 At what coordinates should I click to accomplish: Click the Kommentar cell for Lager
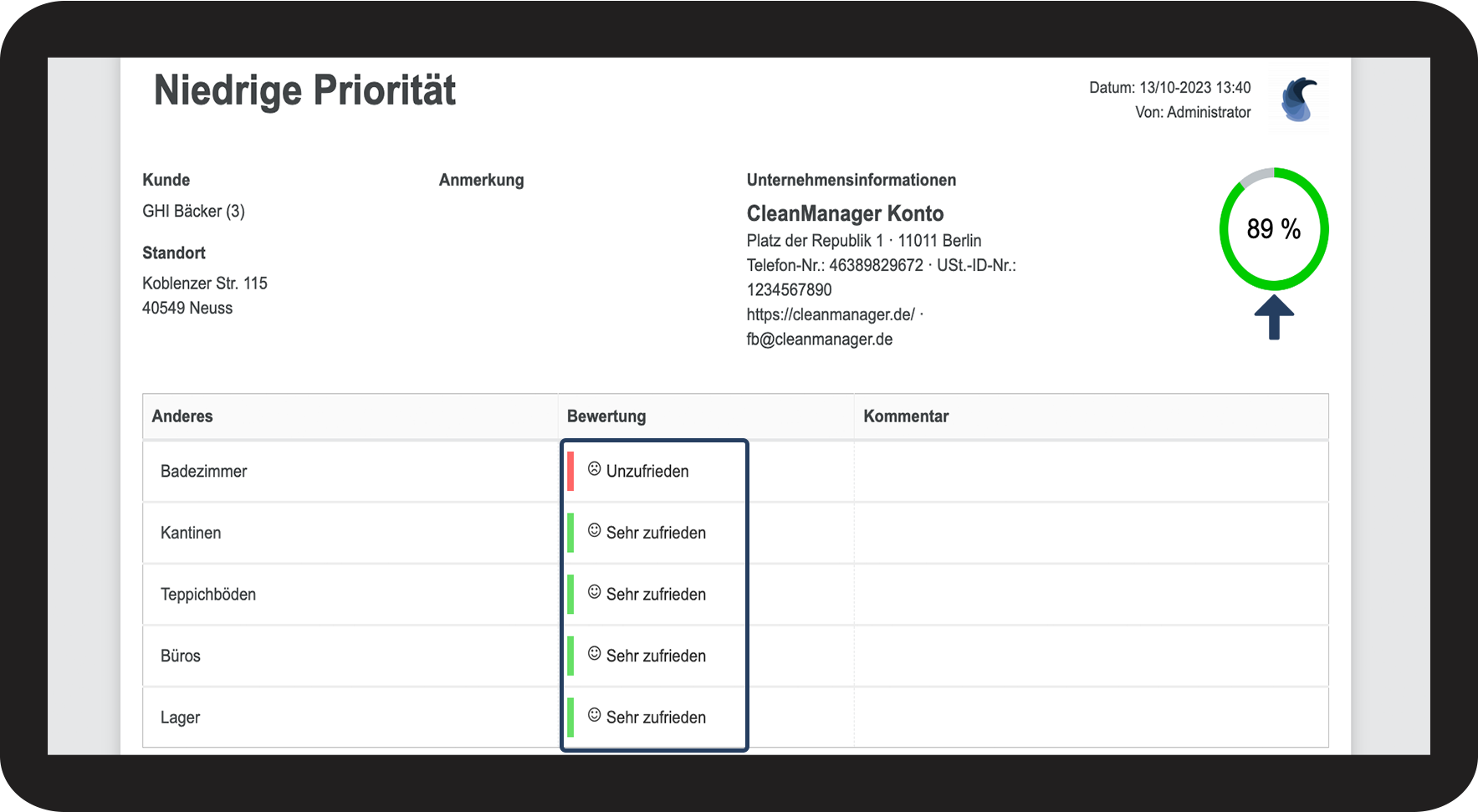tap(1090, 718)
